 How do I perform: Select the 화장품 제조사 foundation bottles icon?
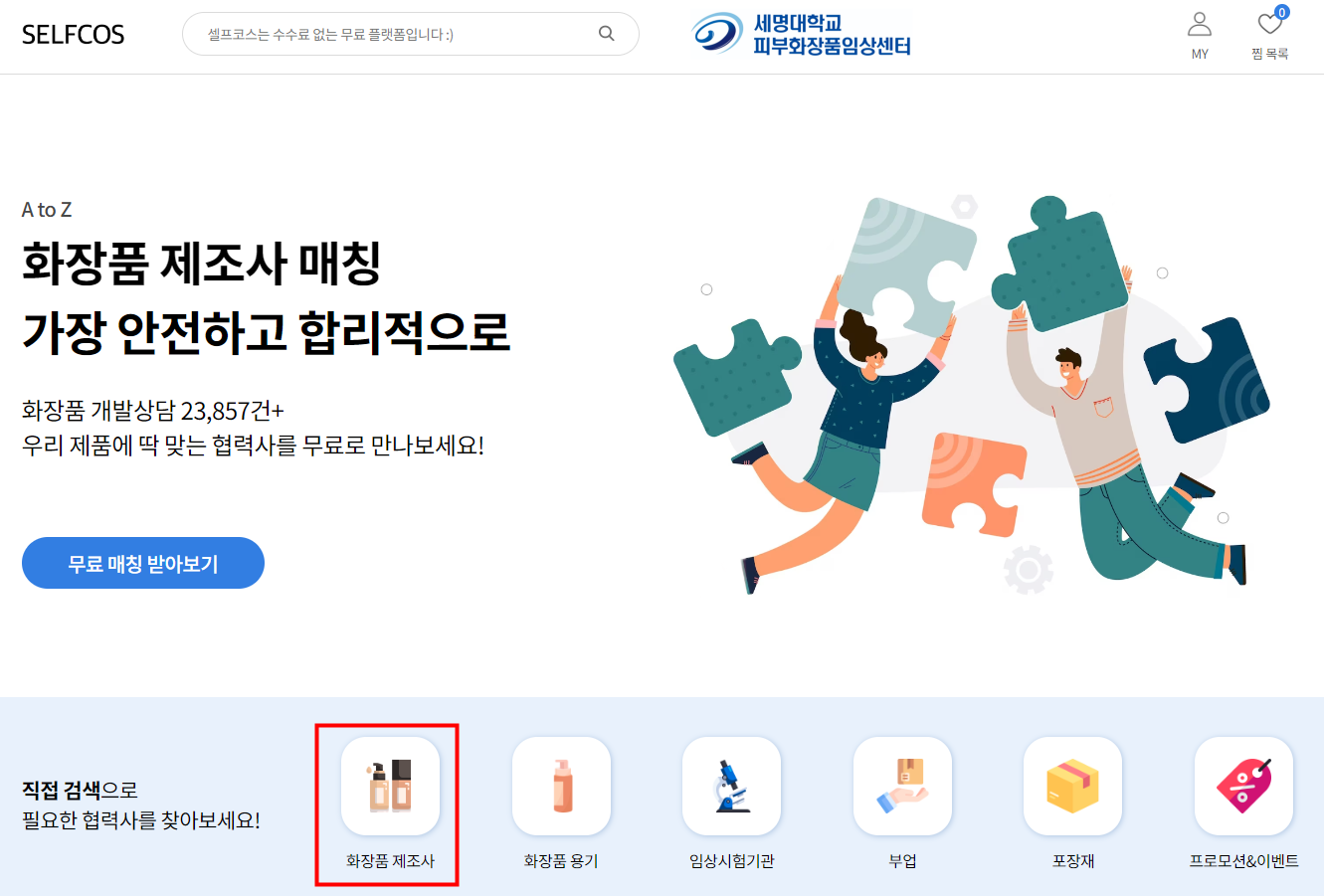coord(390,786)
